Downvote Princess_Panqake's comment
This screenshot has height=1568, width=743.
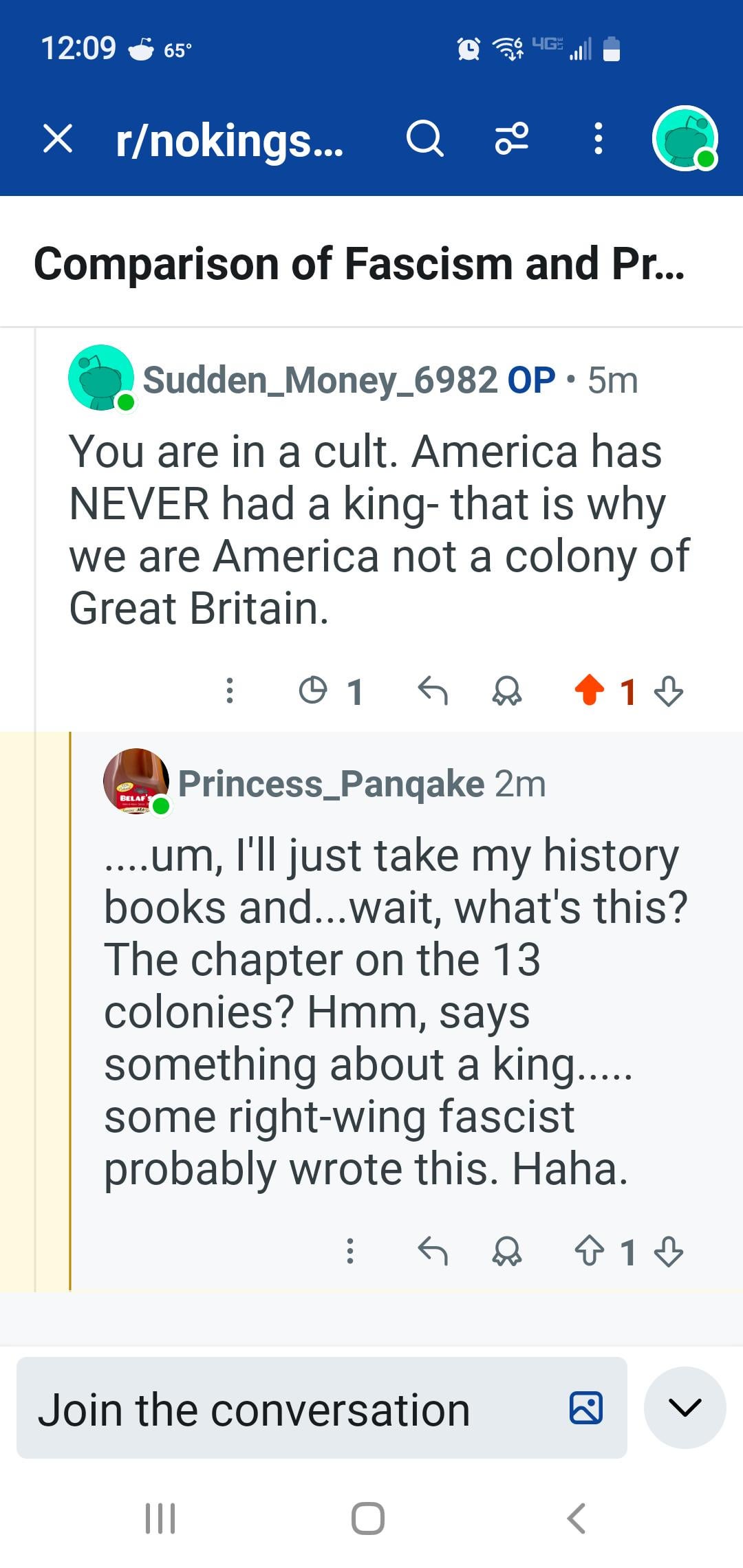coord(669,1251)
